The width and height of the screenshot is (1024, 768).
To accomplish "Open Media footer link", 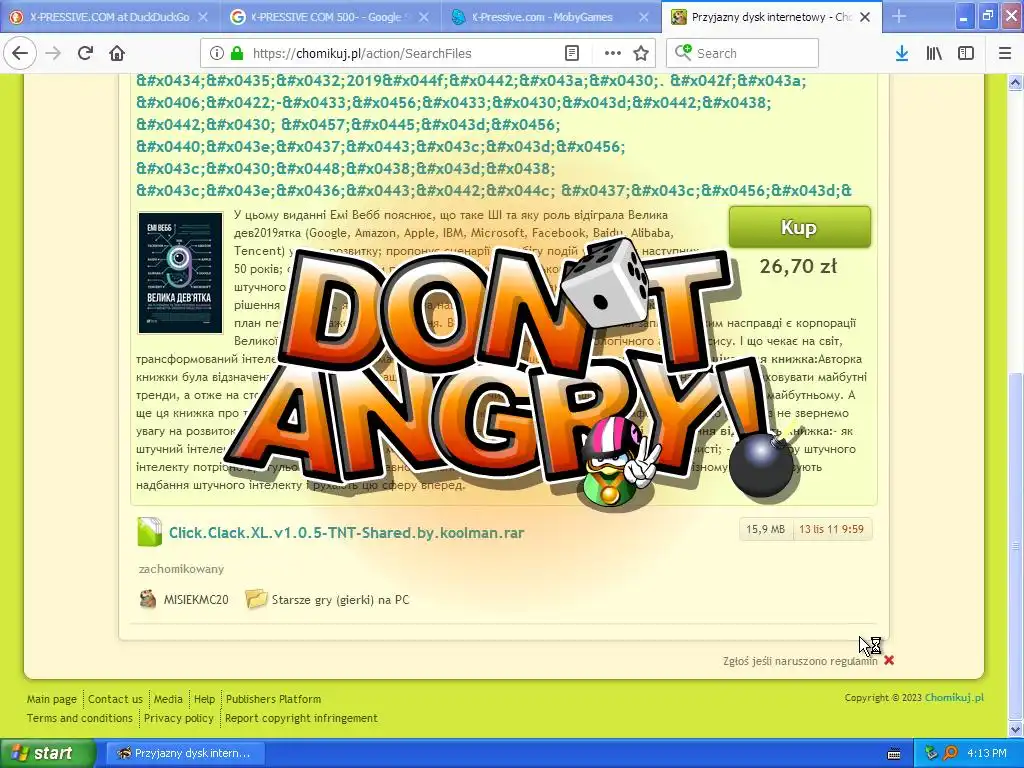I will 168,699.
